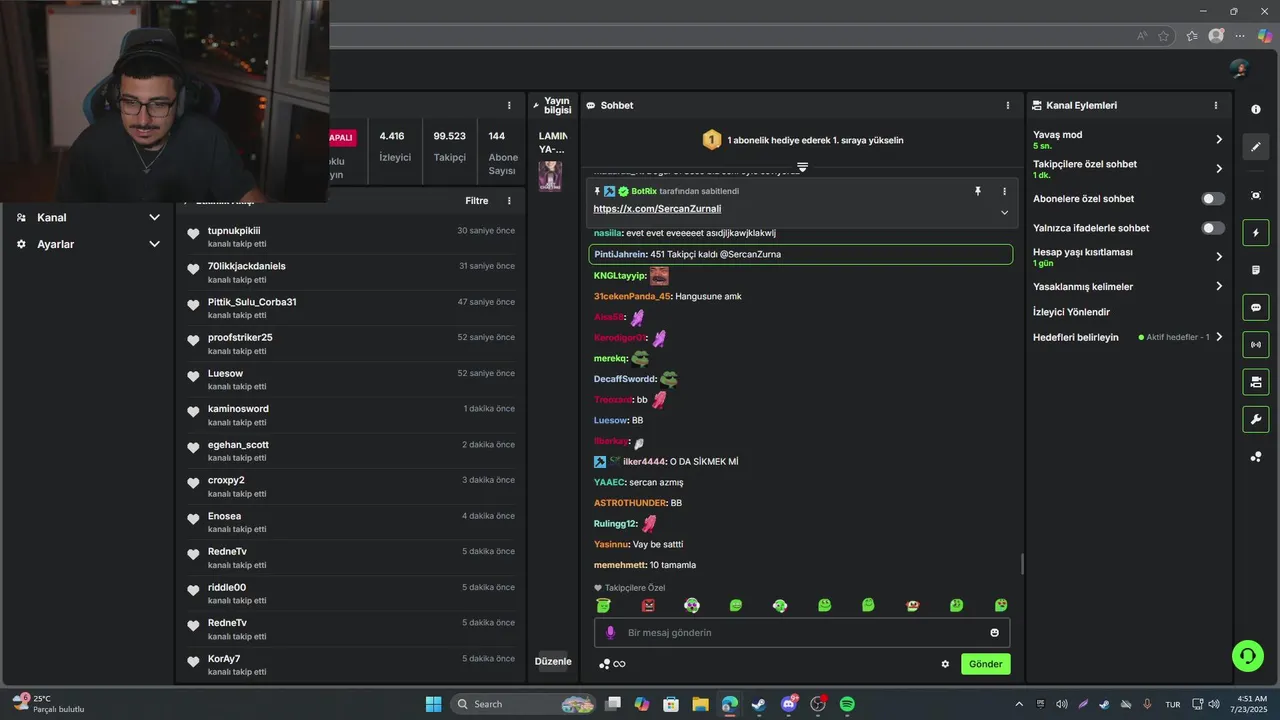Select follower tupnukpikiii row
Screen dimensions: 1280x720
[x=351, y=237]
